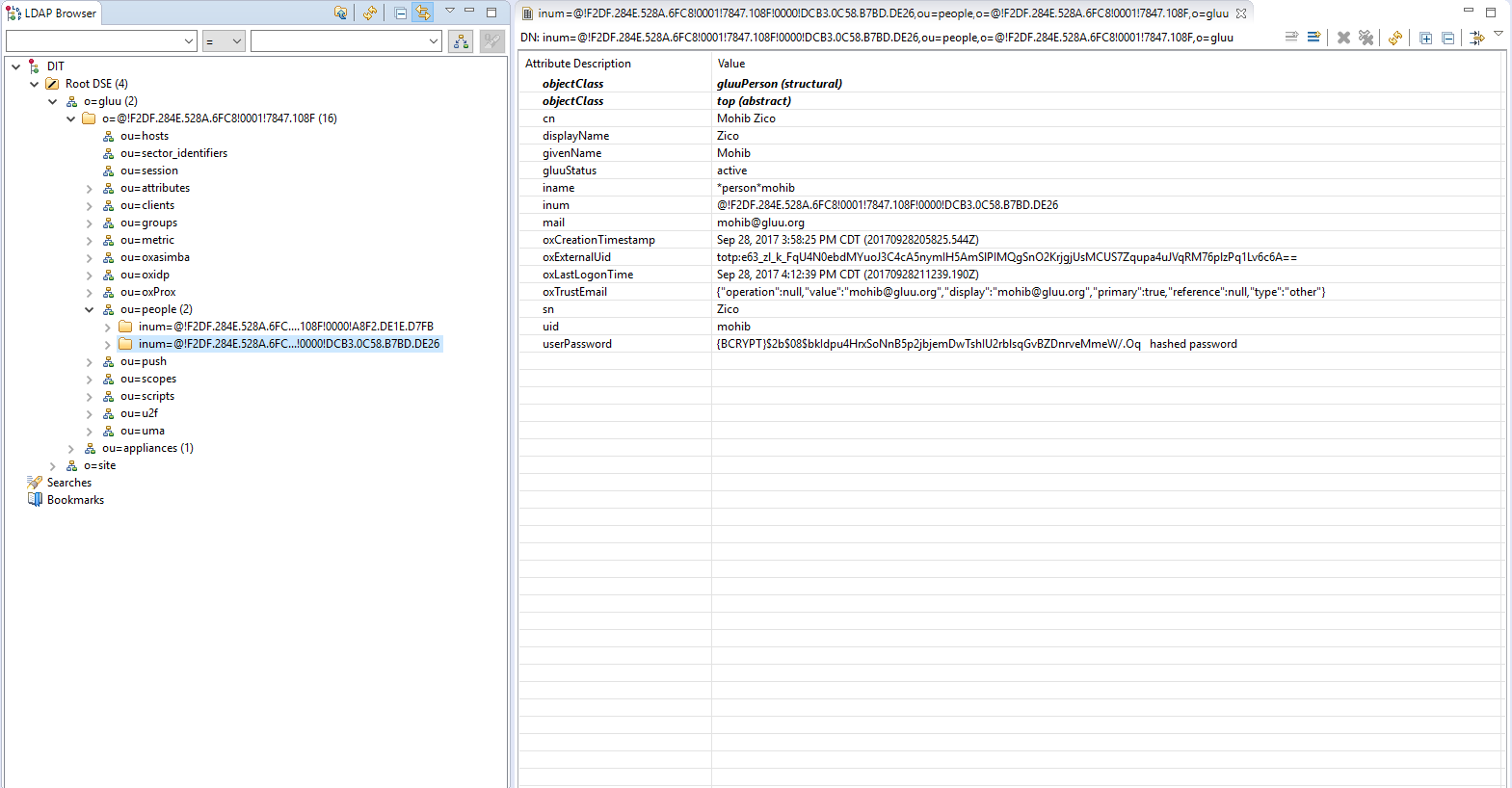Collapse all nodes in LDAP Browser toolbar
Image resolution: width=1512 pixels, height=788 pixels.
tap(401, 13)
